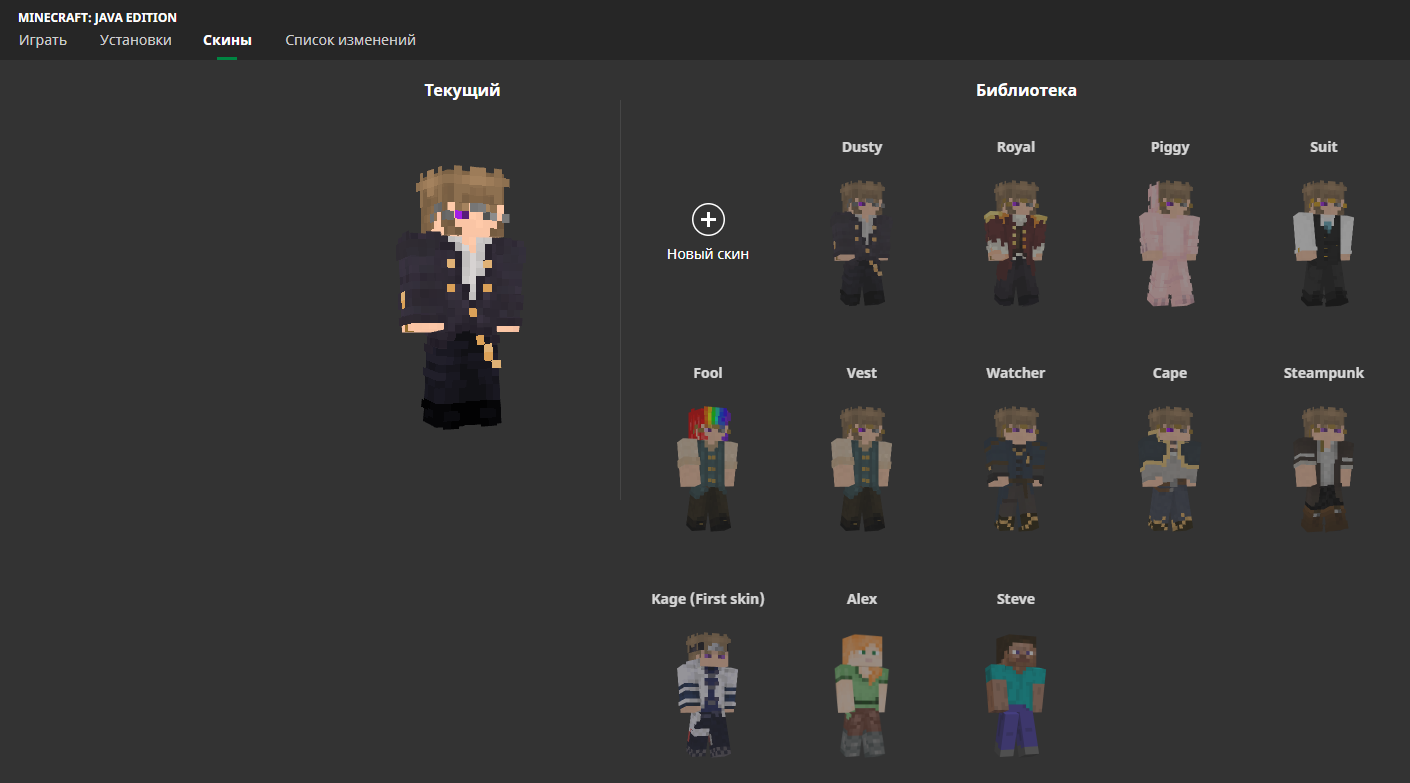Screen dimensions: 1410x783
Task: Select the Vest skin thumbnail
Action: pos(861,469)
